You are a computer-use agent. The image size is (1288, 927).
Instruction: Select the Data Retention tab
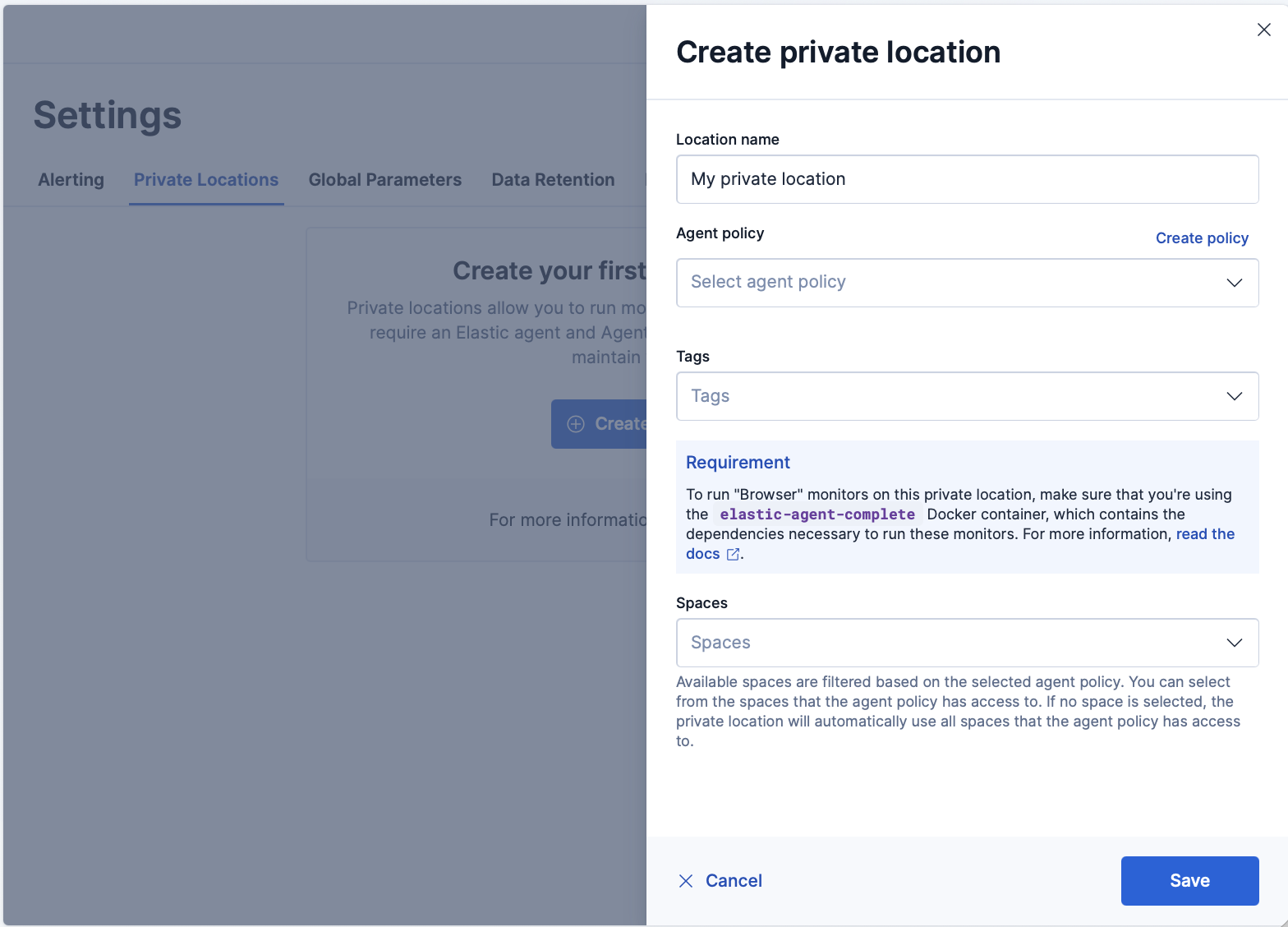pyautogui.click(x=553, y=179)
